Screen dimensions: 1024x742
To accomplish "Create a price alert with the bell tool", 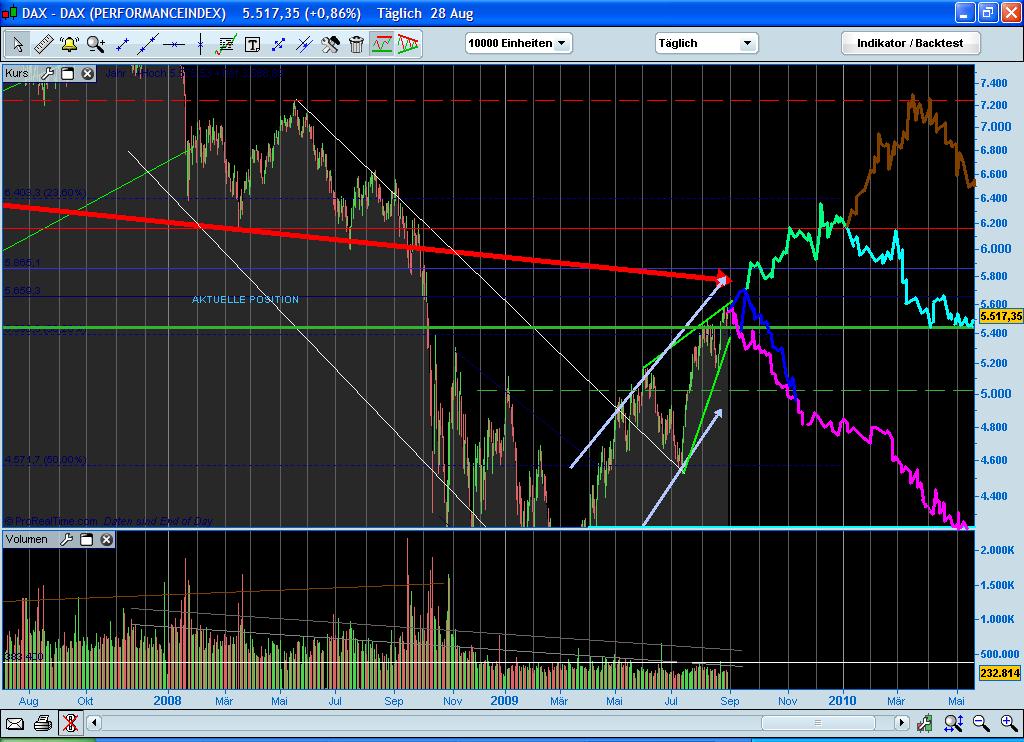I will pyautogui.click(x=67, y=44).
